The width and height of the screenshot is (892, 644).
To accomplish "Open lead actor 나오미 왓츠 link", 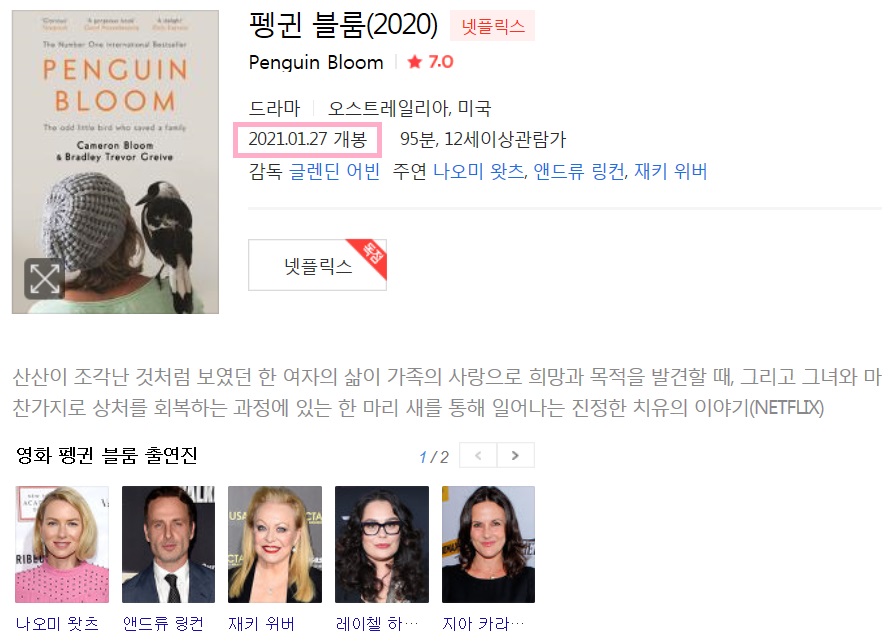I will click(478, 171).
